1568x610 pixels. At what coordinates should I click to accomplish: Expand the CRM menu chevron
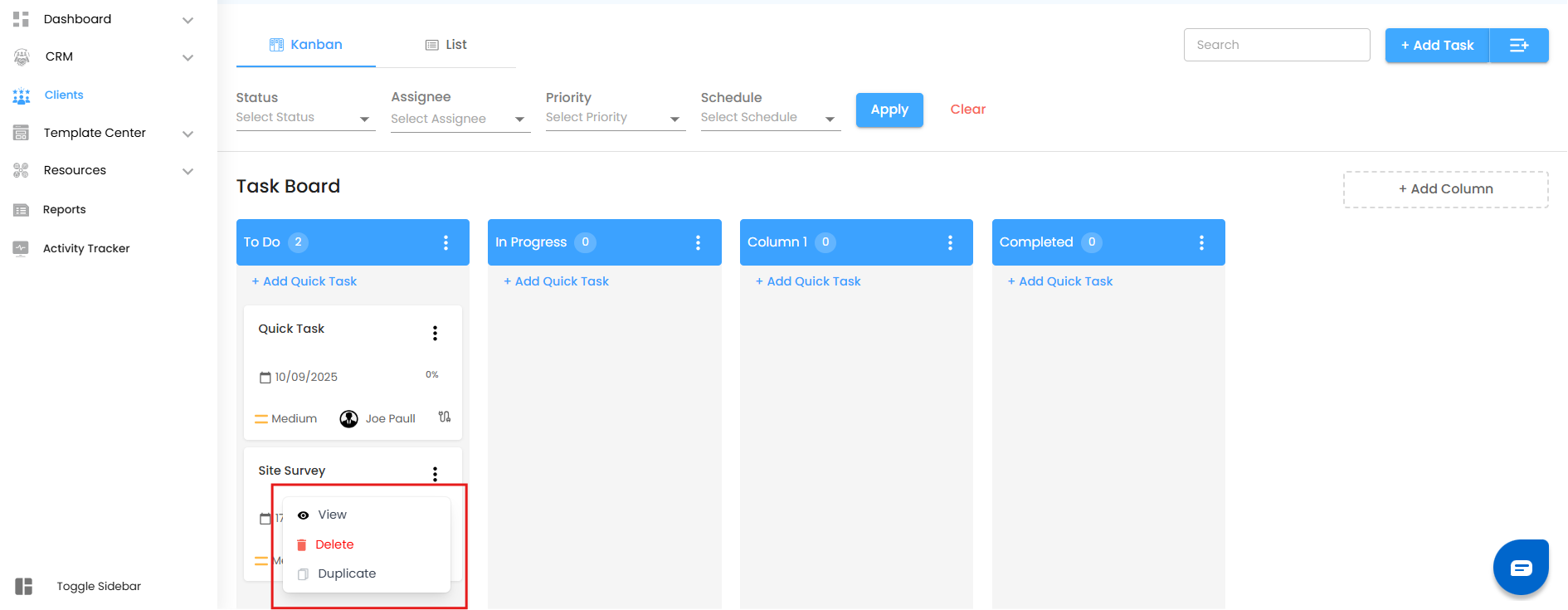(188, 57)
